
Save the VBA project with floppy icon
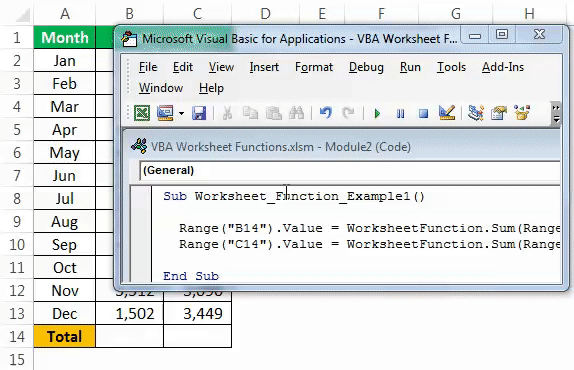(x=199, y=113)
